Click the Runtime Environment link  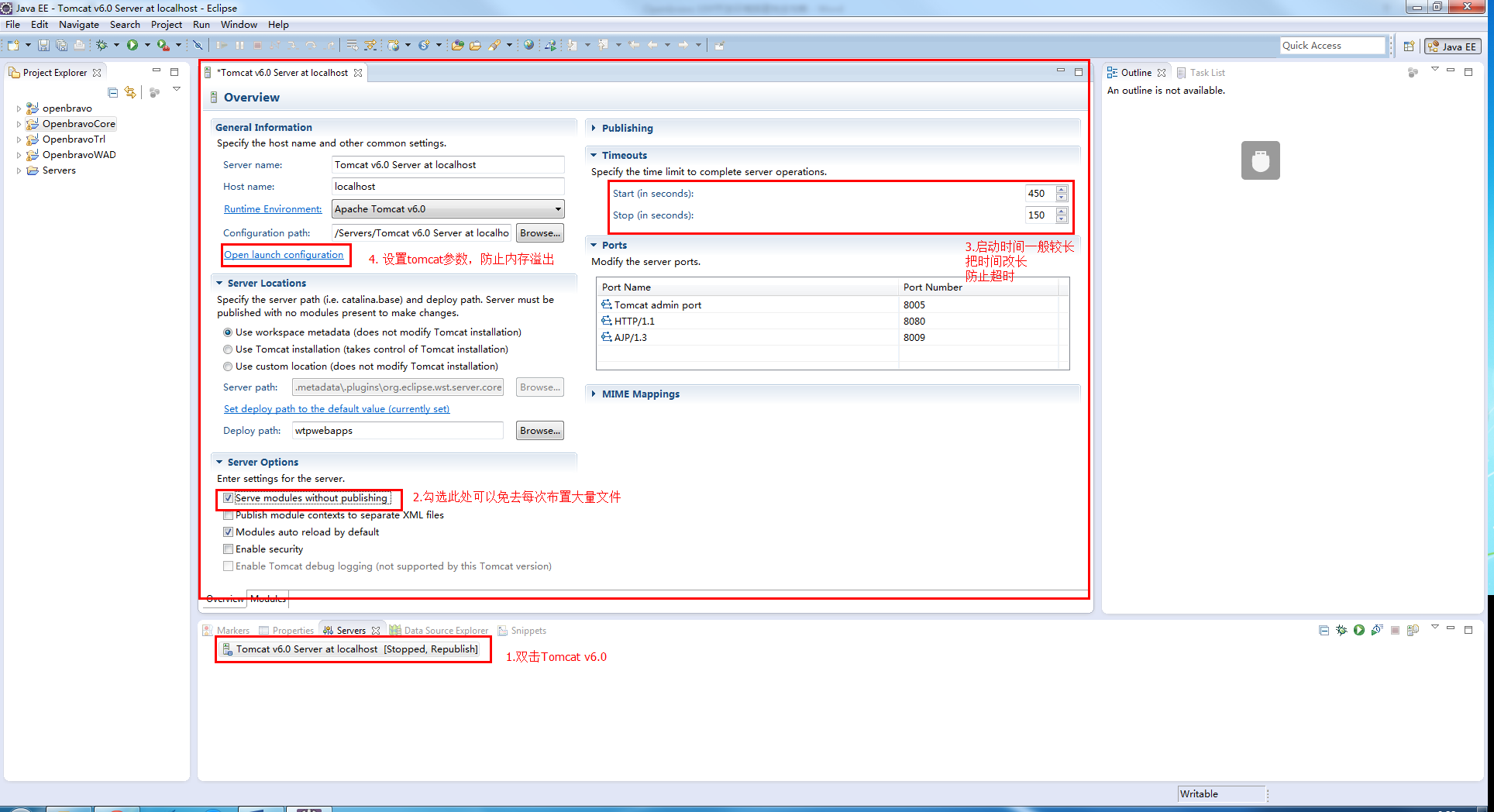point(273,209)
